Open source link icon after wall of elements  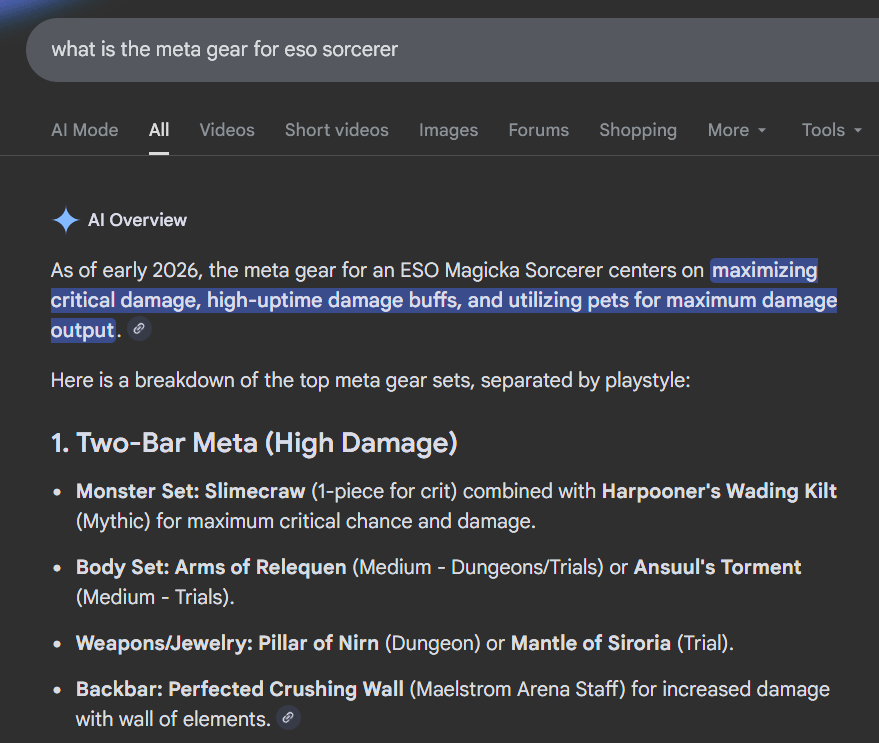coord(288,718)
